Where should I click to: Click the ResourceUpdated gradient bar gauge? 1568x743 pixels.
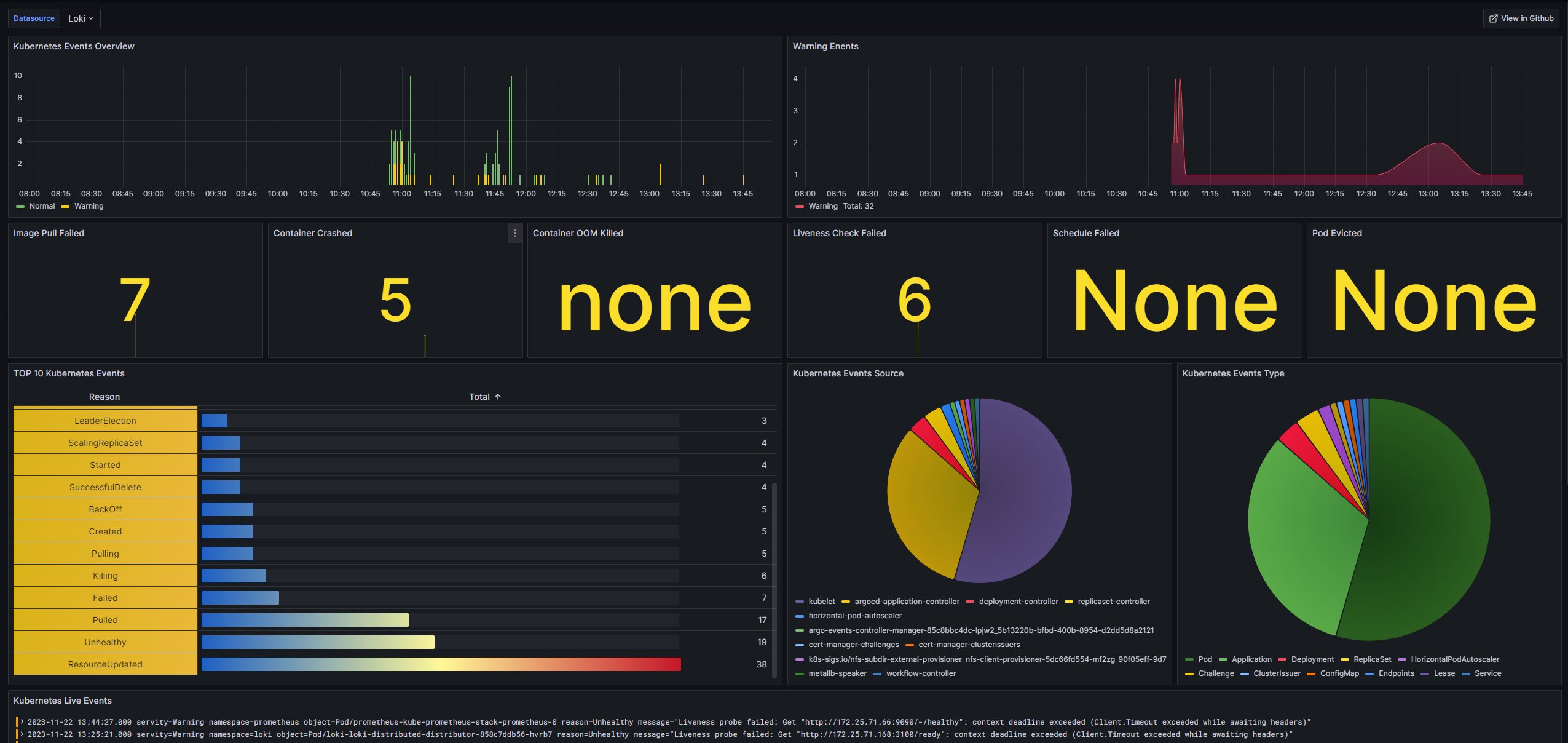[x=441, y=664]
